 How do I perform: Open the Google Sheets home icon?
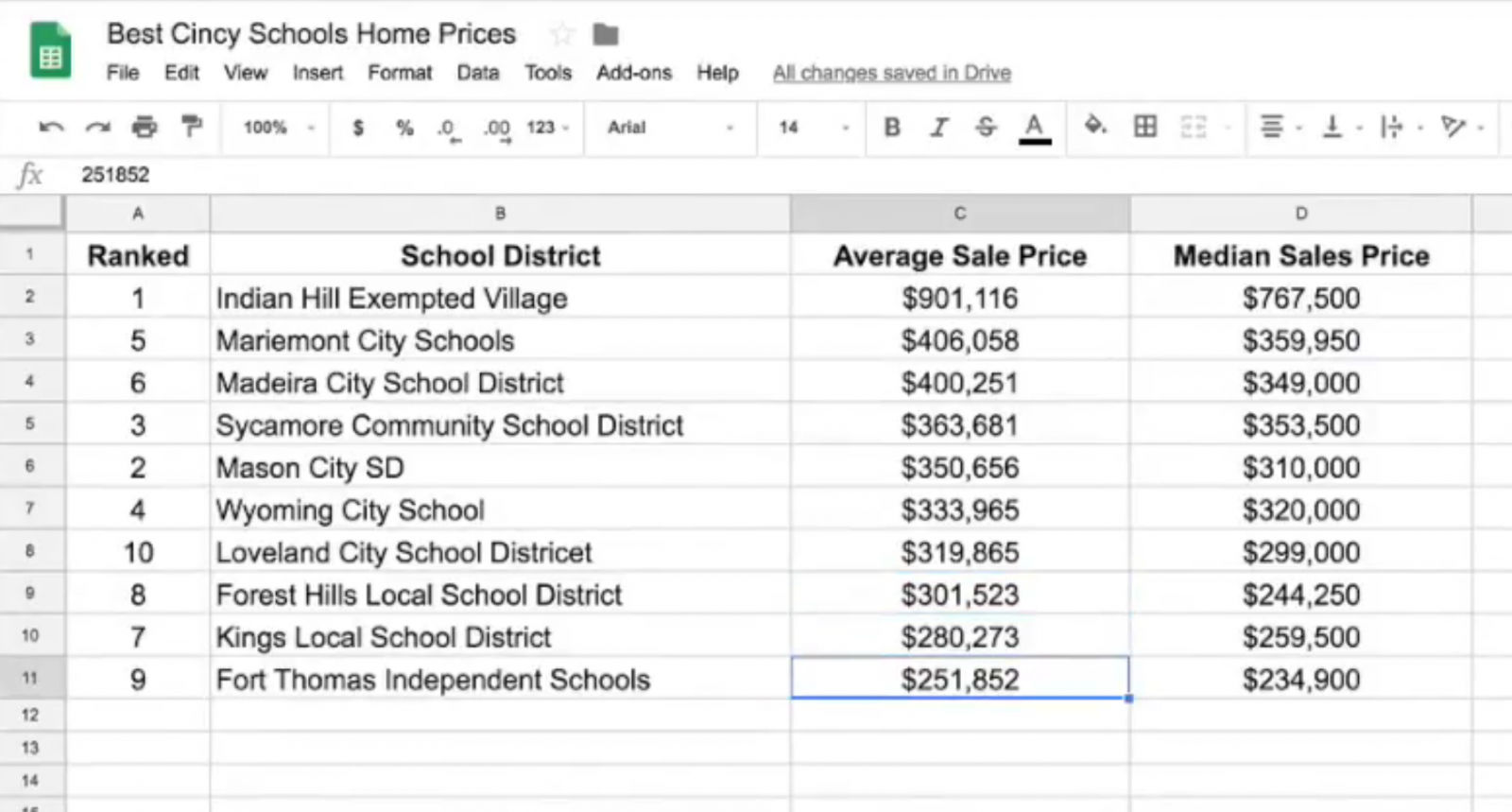click(x=50, y=52)
